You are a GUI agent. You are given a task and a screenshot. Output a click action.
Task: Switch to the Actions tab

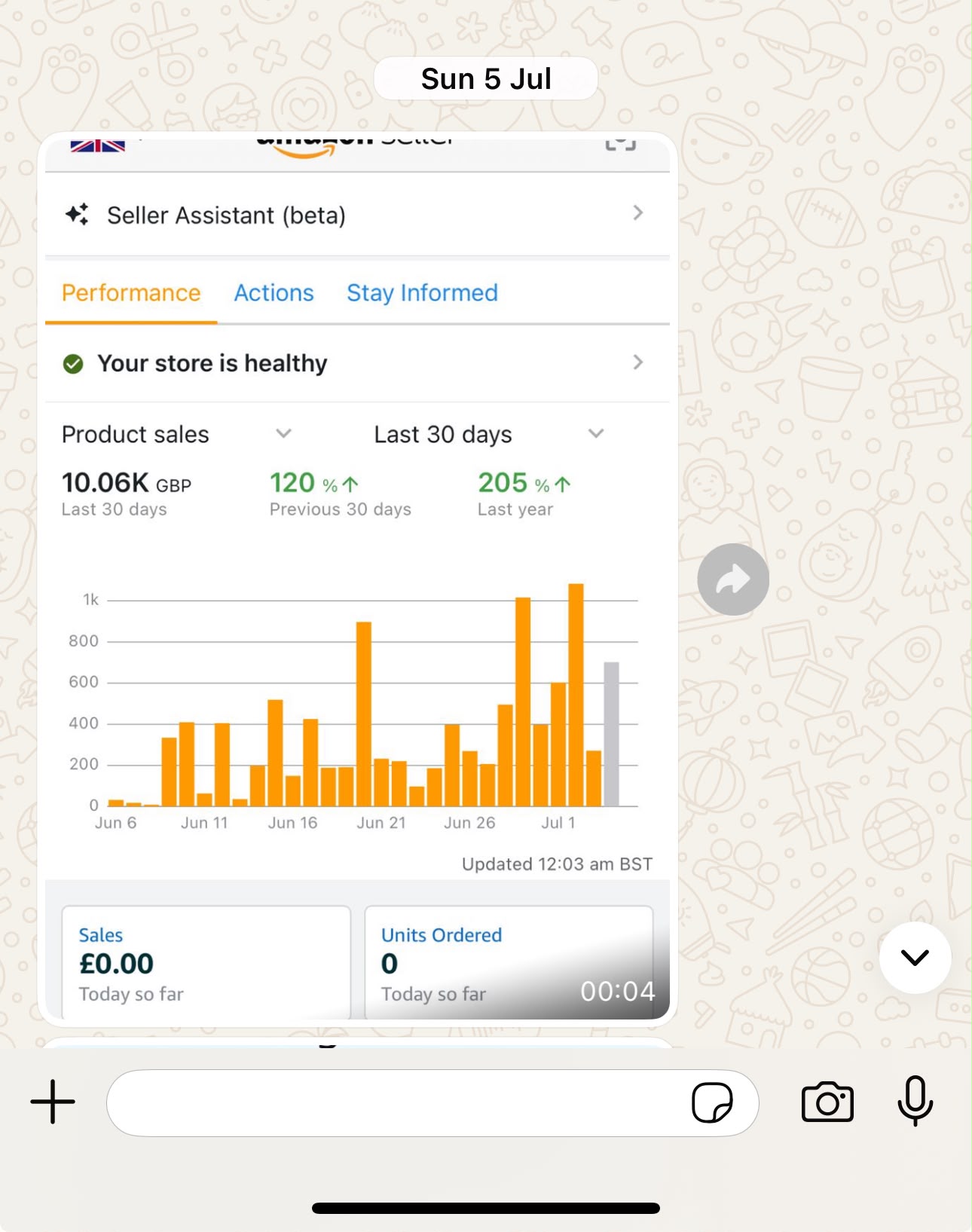click(x=274, y=293)
